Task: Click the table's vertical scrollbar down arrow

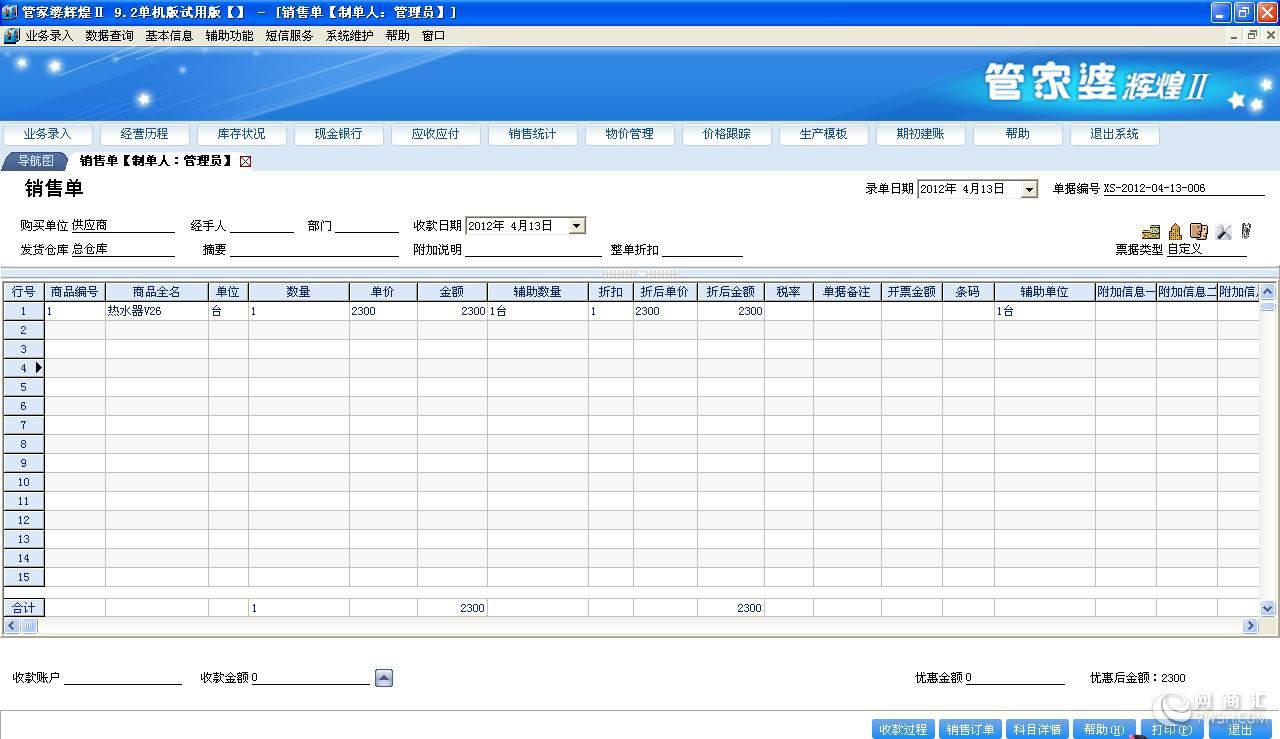Action: (x=1268, y=608)
